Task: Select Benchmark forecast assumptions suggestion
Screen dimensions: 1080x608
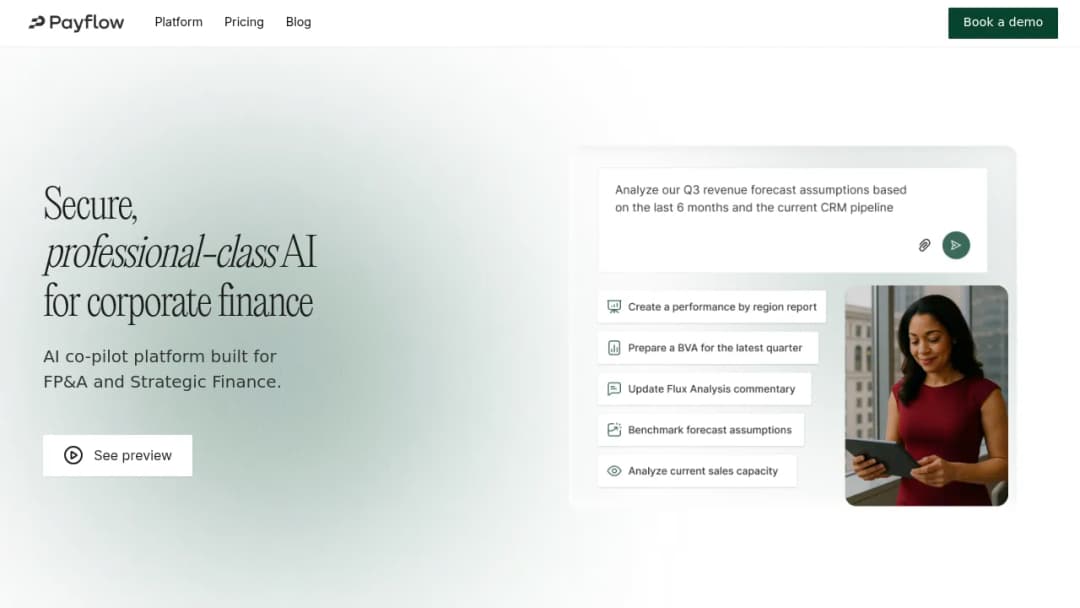Action: coord(700,430)
